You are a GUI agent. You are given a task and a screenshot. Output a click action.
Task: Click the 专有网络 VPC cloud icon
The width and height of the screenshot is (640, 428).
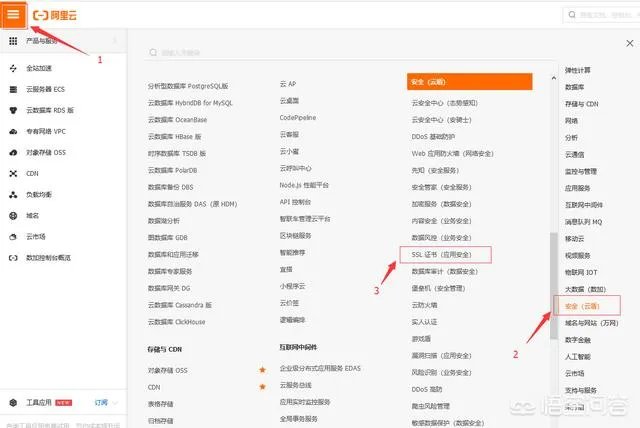[13, 131]
